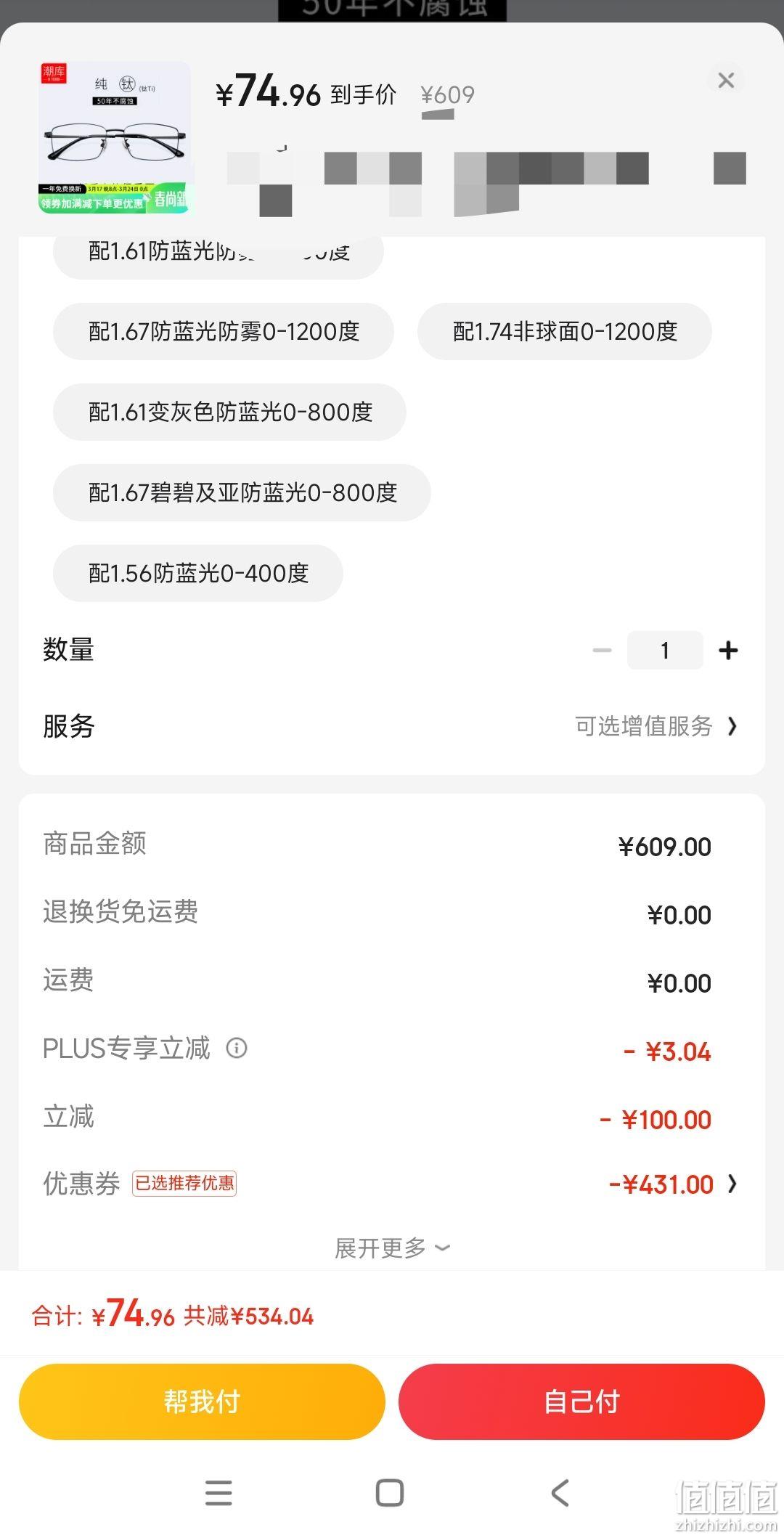
Task: Select 配1.61变灰色防蓝光0-800度 option
Action: click(x=229, y=412)
